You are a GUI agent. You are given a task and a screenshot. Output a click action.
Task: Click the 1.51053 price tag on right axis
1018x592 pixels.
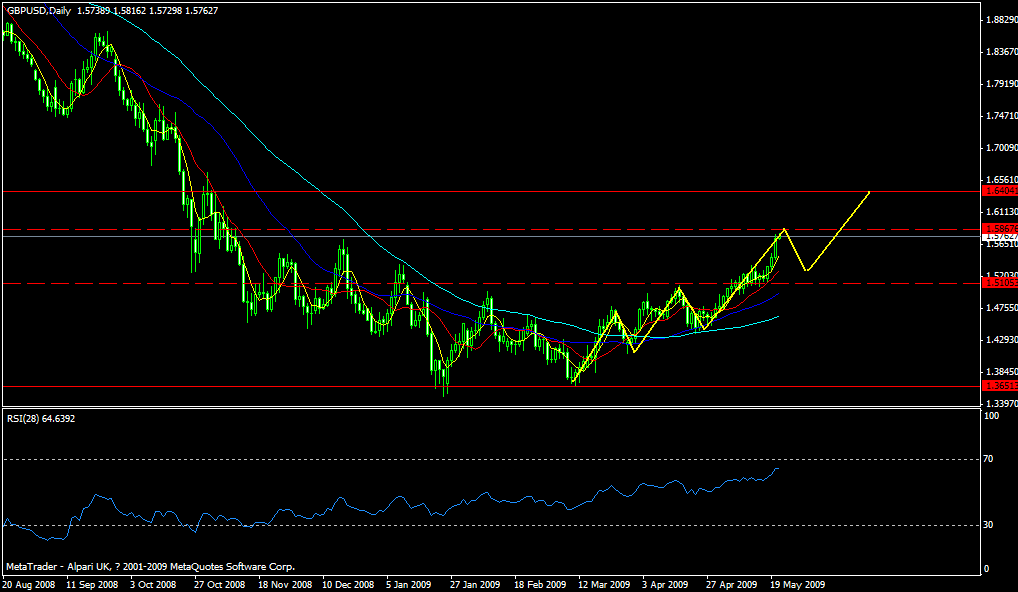(x=997, y=284)
